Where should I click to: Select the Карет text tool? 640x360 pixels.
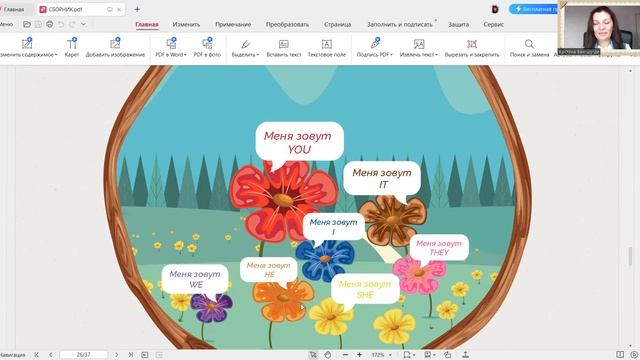(x=72, y=47)
